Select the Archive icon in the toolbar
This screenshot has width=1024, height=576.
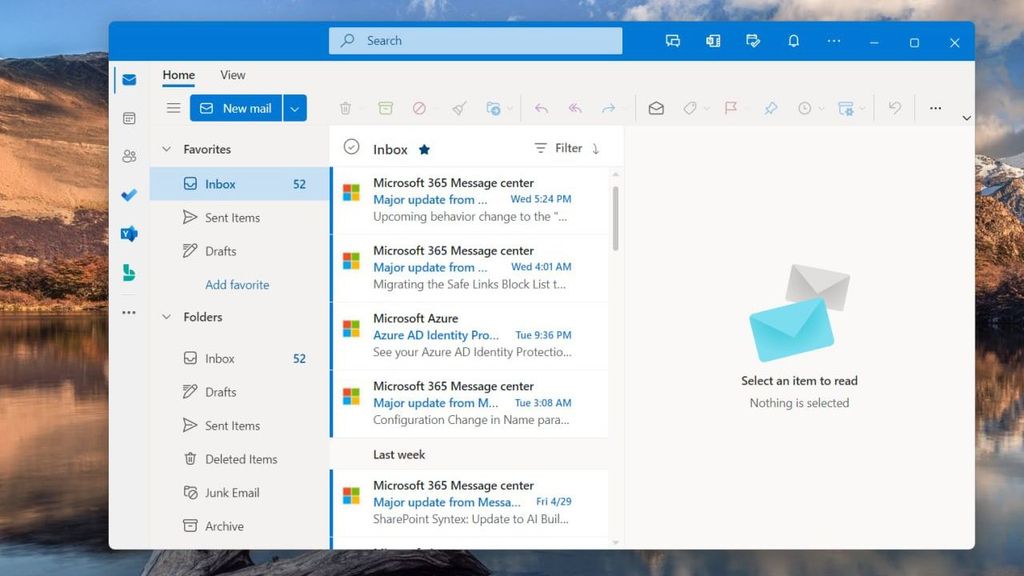[x=386, y=108]
